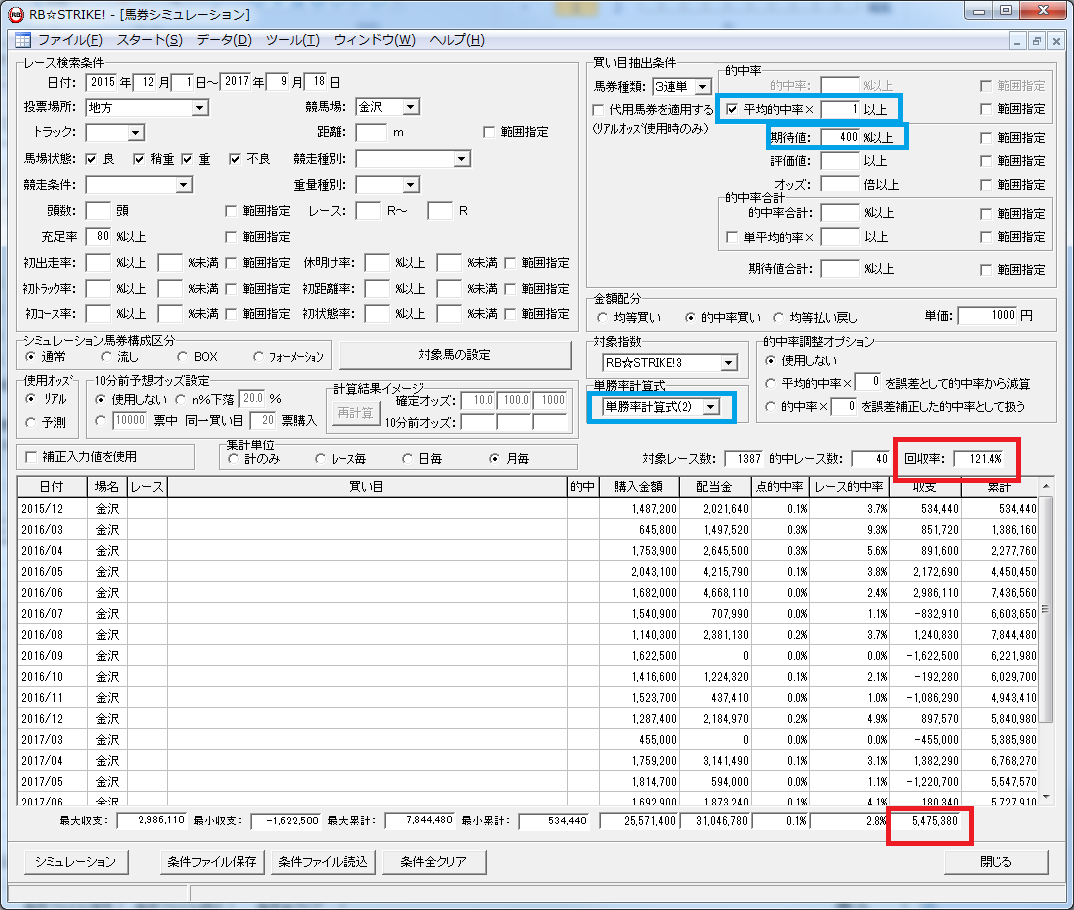Open the 競走種別 dropdown
This screenshot has height=910, width=1074.
(x=462, y=160)
